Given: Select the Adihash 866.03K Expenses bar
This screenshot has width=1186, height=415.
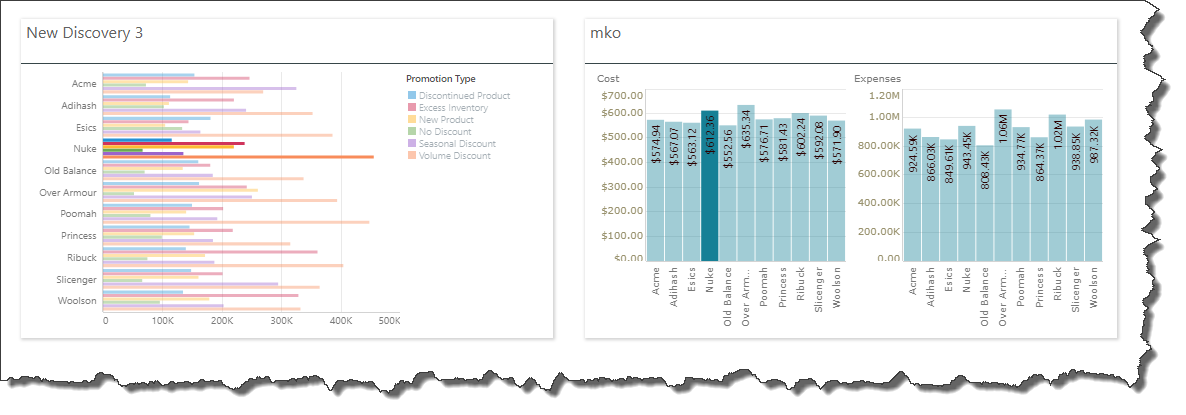Looking at the screenshot, I should (930, 200).
